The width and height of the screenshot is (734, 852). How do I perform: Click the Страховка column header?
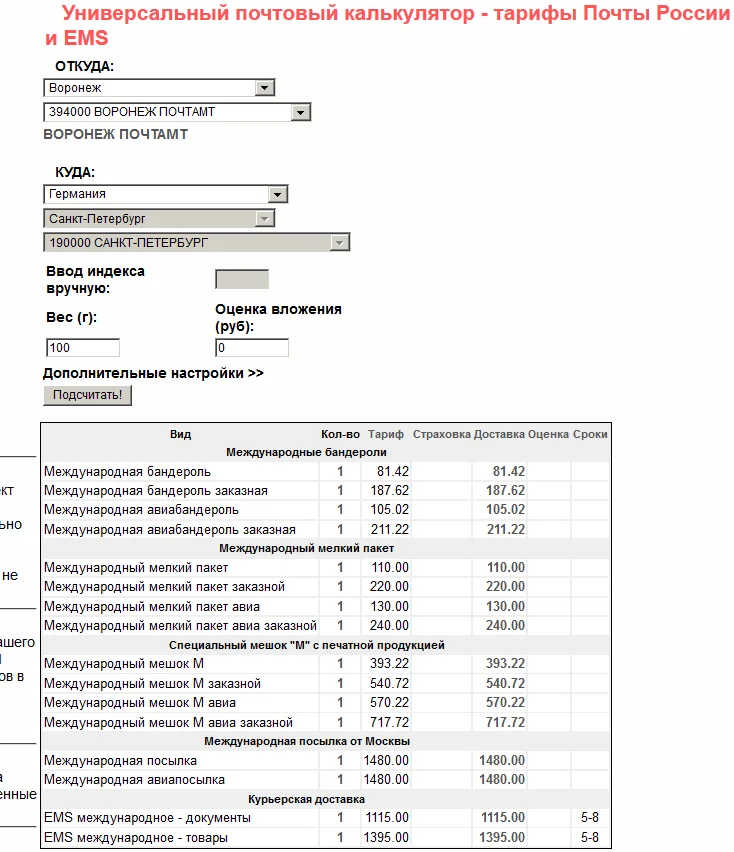(441, 434)
